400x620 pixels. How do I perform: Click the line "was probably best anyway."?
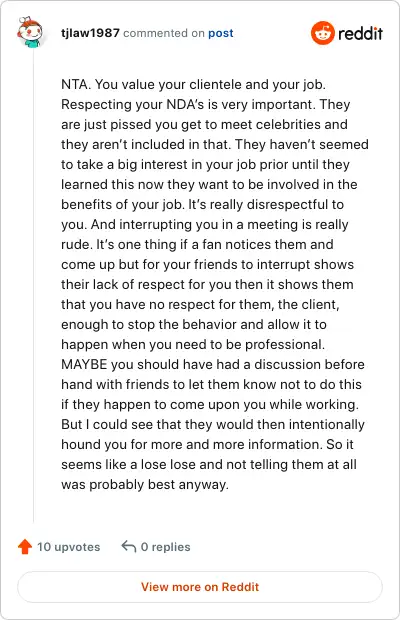pos(145,485)
